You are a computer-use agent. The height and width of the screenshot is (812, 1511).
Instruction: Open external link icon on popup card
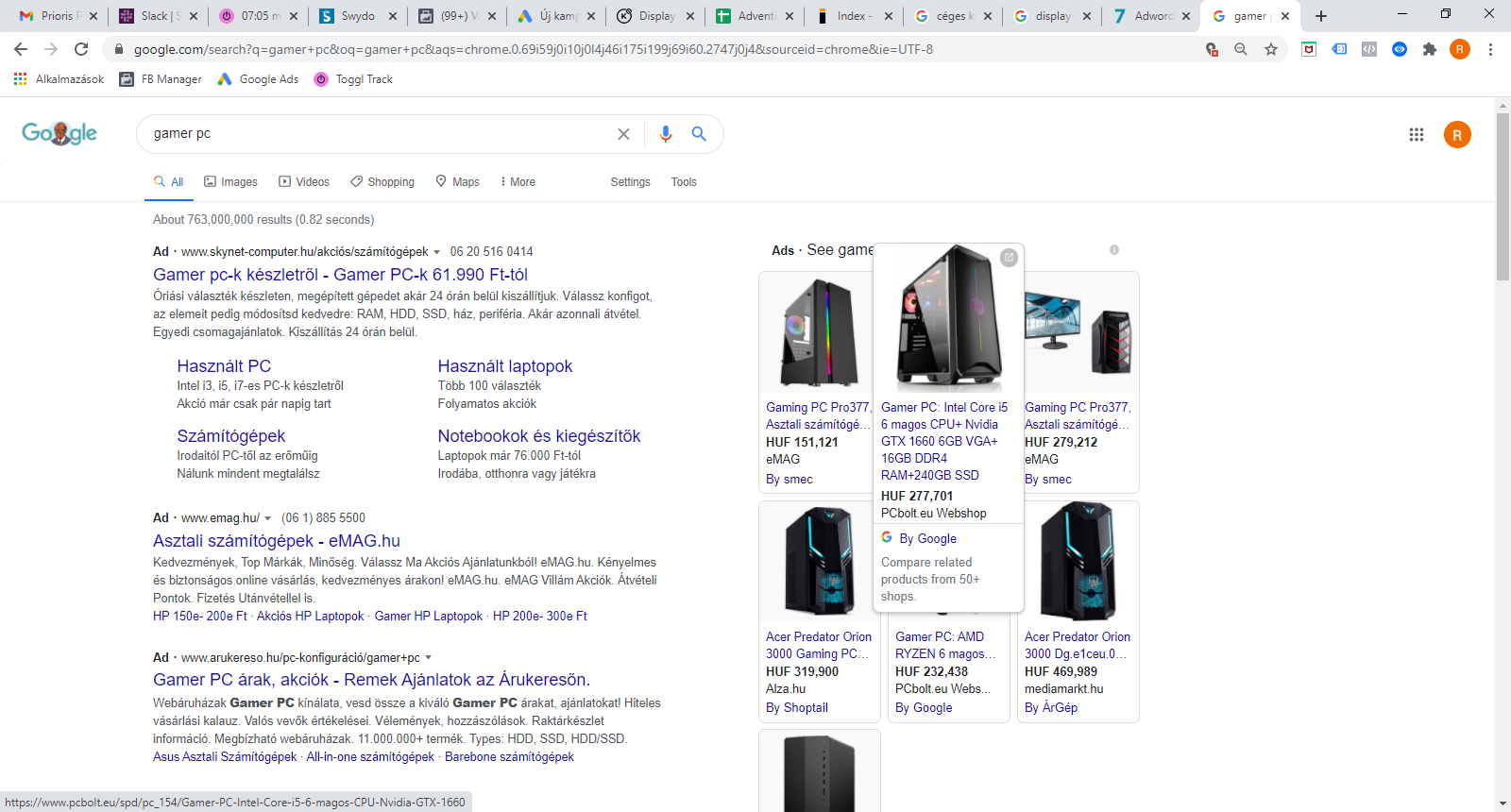[x=1009, y=258]
